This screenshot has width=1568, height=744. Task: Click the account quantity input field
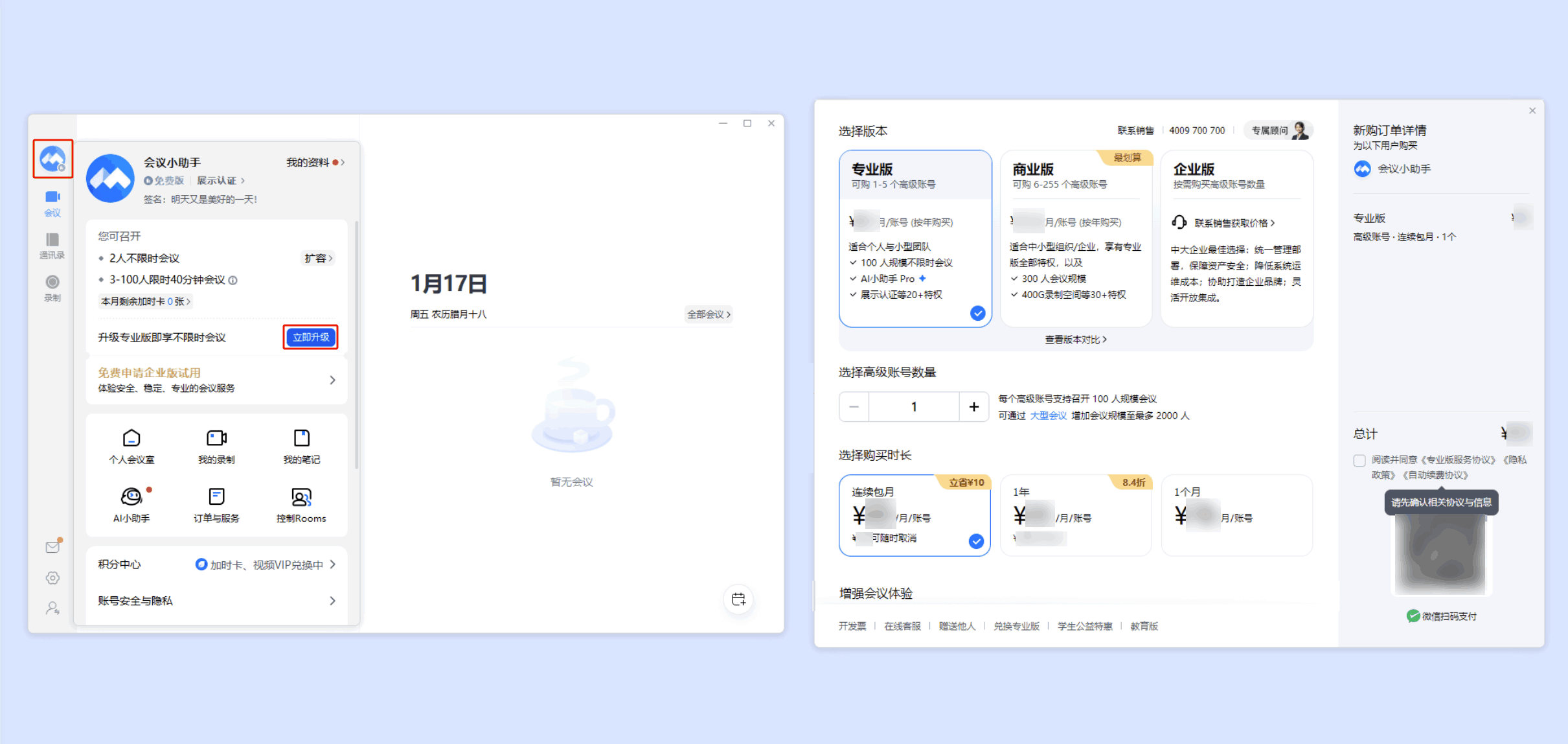pyautogui.click(x=914, y=406)
